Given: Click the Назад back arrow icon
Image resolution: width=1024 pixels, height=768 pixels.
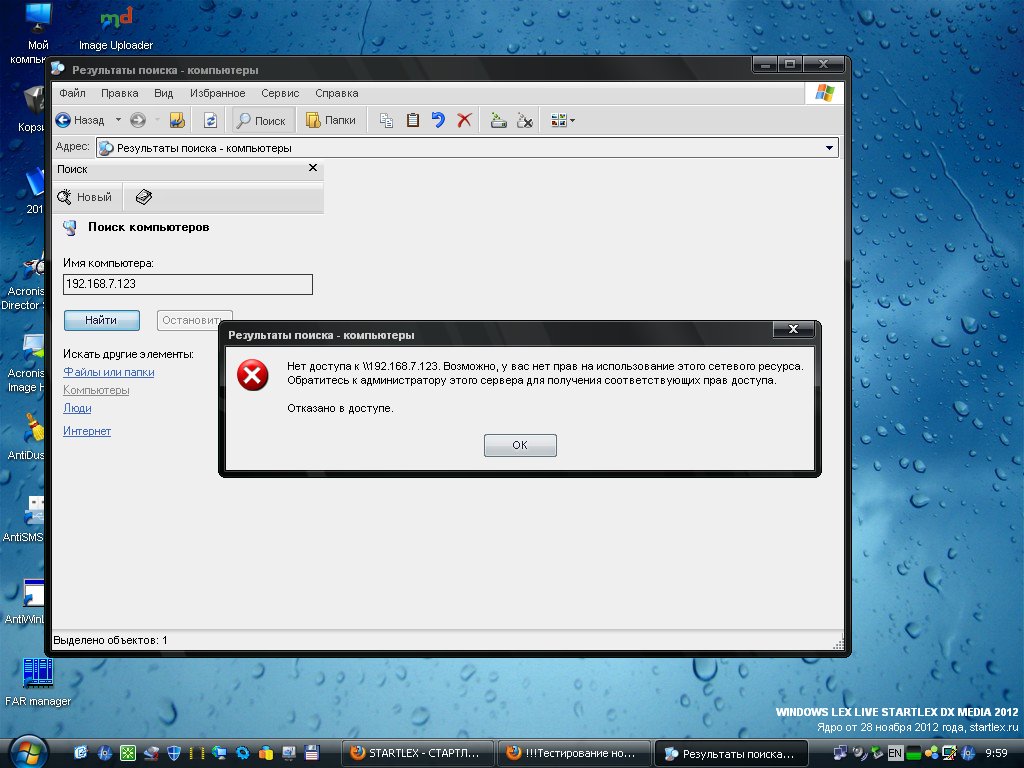Looking at the screenshot, I should (64, 120).
